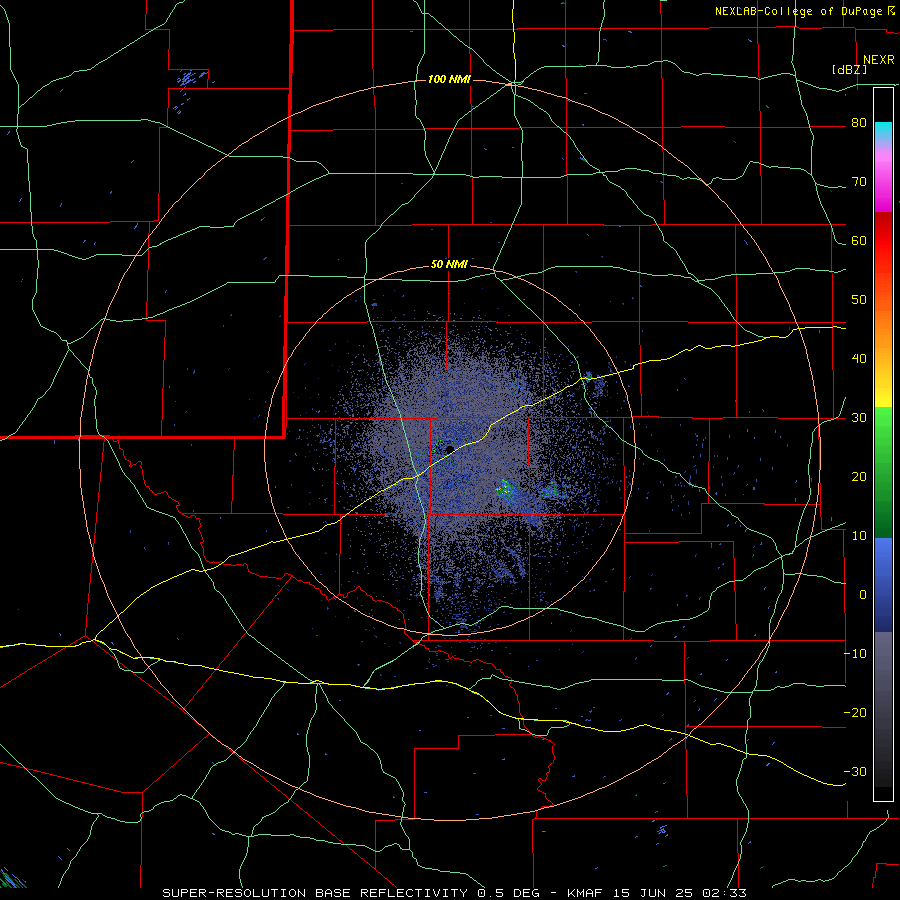Select the 50 NMI range ring label
900x900 pixels.
(x=449, y=264)
